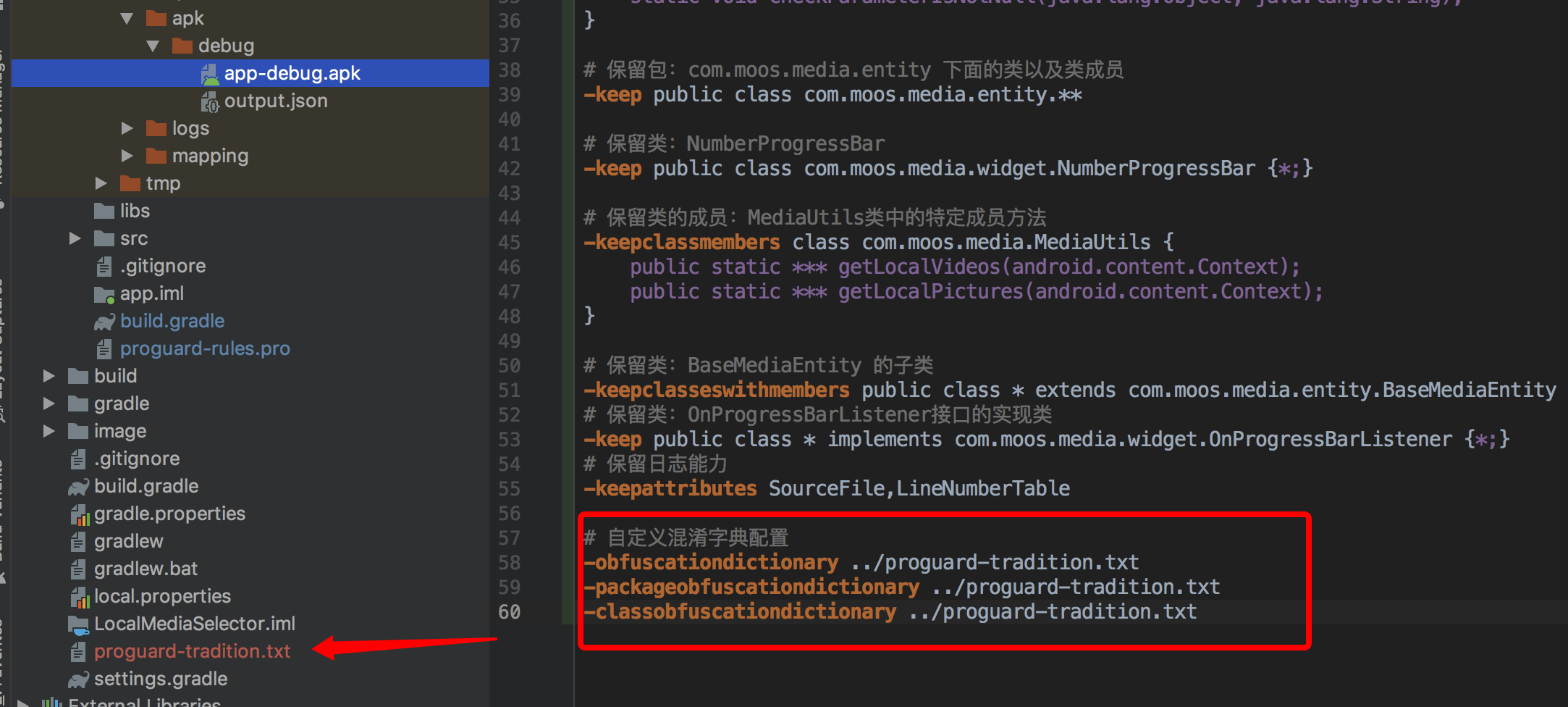Expand the build folder arrow
Image resolution: width=1568 pixels, height=707 pixels.
coord(49,376)
